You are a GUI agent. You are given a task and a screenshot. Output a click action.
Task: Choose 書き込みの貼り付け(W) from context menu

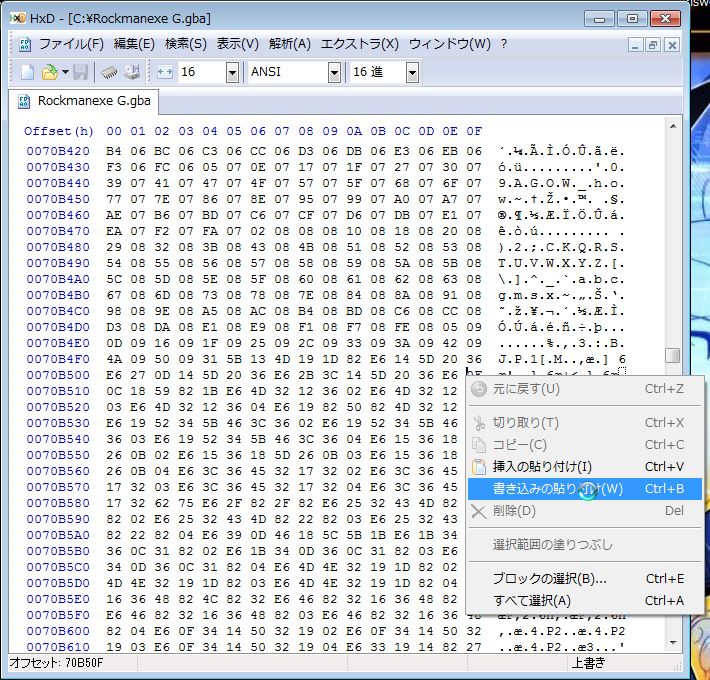pyautogui.click(x=585, y=489)
